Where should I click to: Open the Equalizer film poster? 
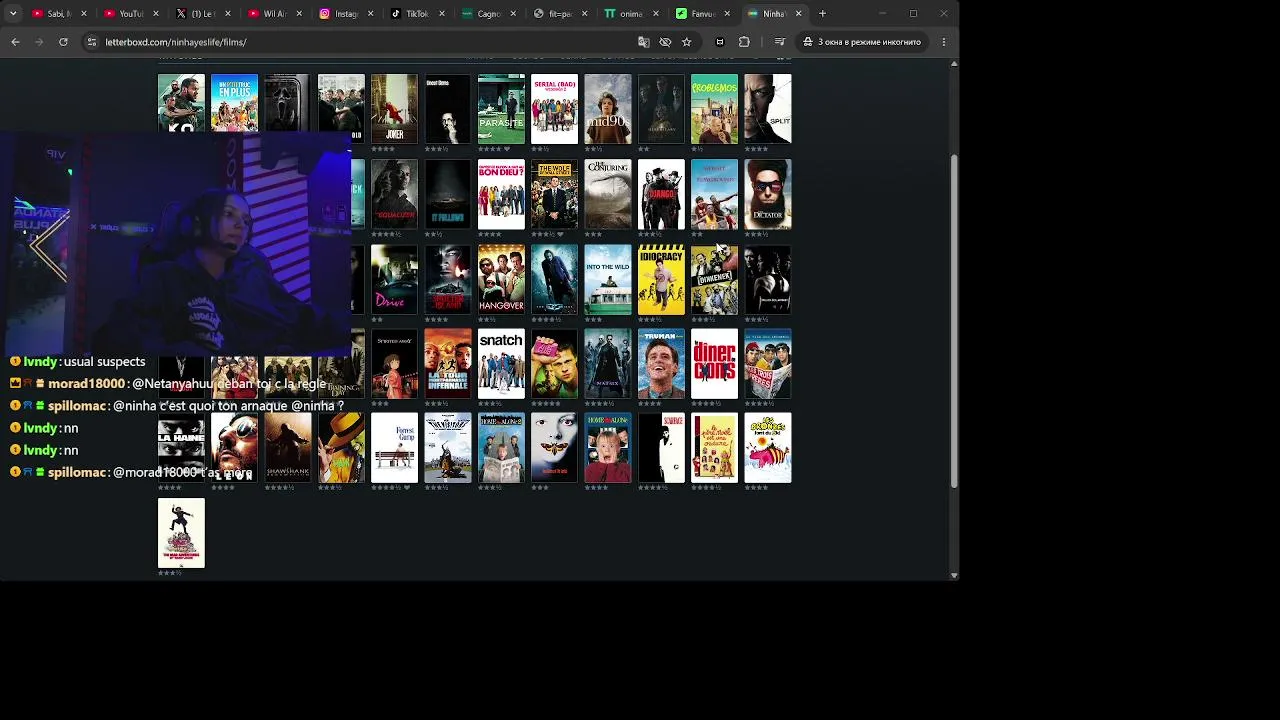tap(394, 194)
